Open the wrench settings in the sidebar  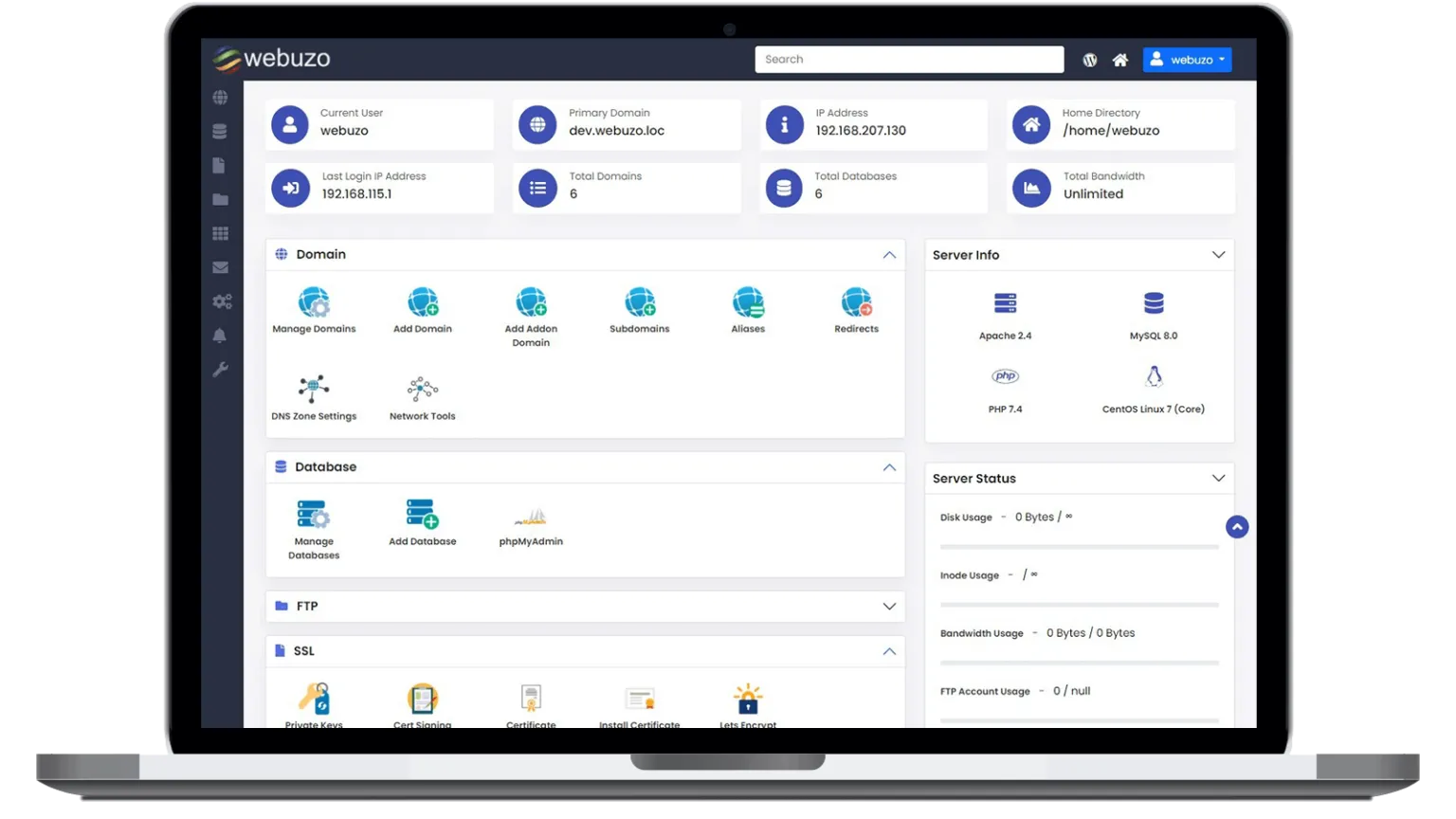pos(220,369)
